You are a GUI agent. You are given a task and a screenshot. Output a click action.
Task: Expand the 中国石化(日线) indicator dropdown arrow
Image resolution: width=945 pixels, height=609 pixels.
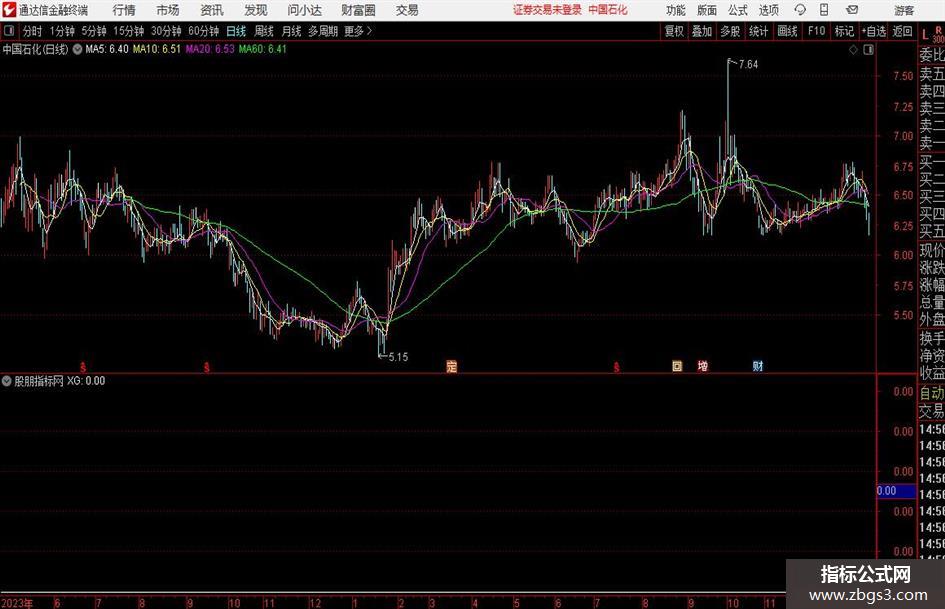point(77,49)
